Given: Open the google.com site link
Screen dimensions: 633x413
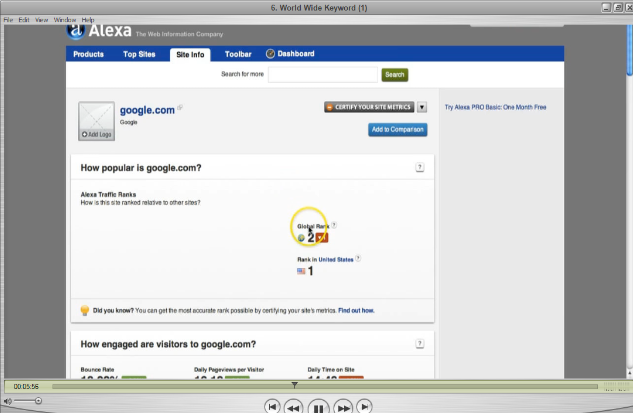Looking at the screenshot, I should pos(147,110).
